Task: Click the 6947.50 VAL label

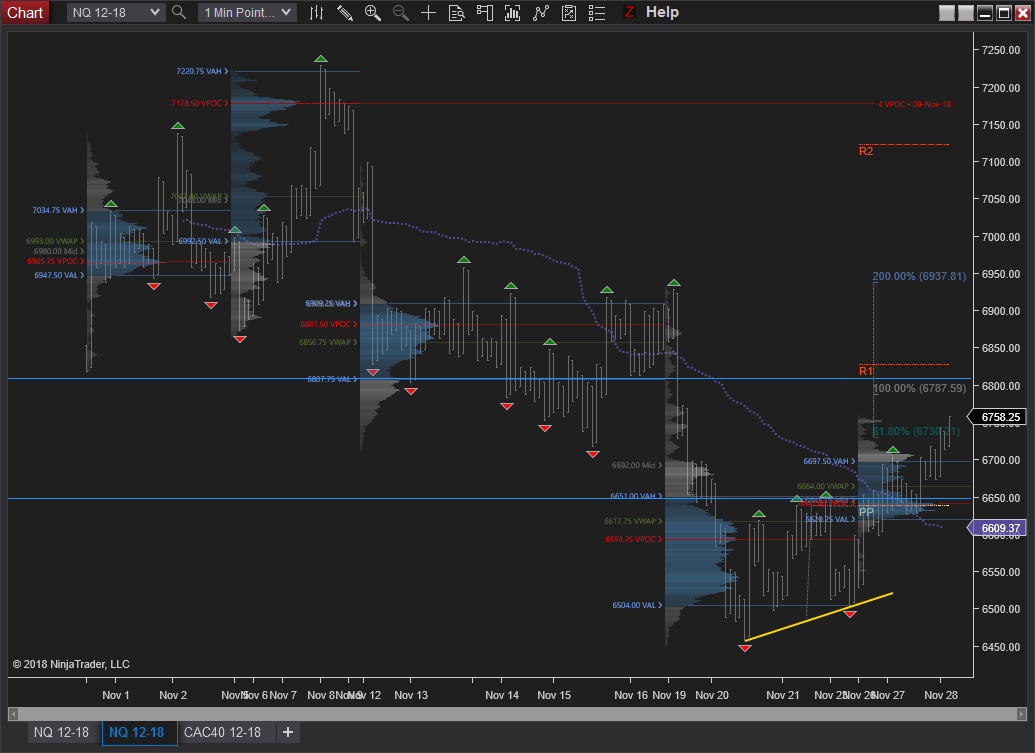Action: pos(59,275)
